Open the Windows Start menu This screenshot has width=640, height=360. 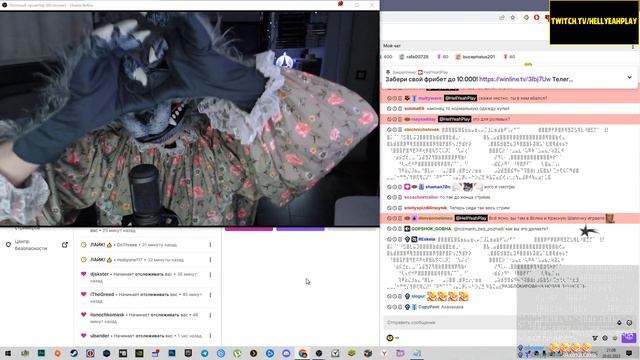pyautogui.click(x=8, y=353)
